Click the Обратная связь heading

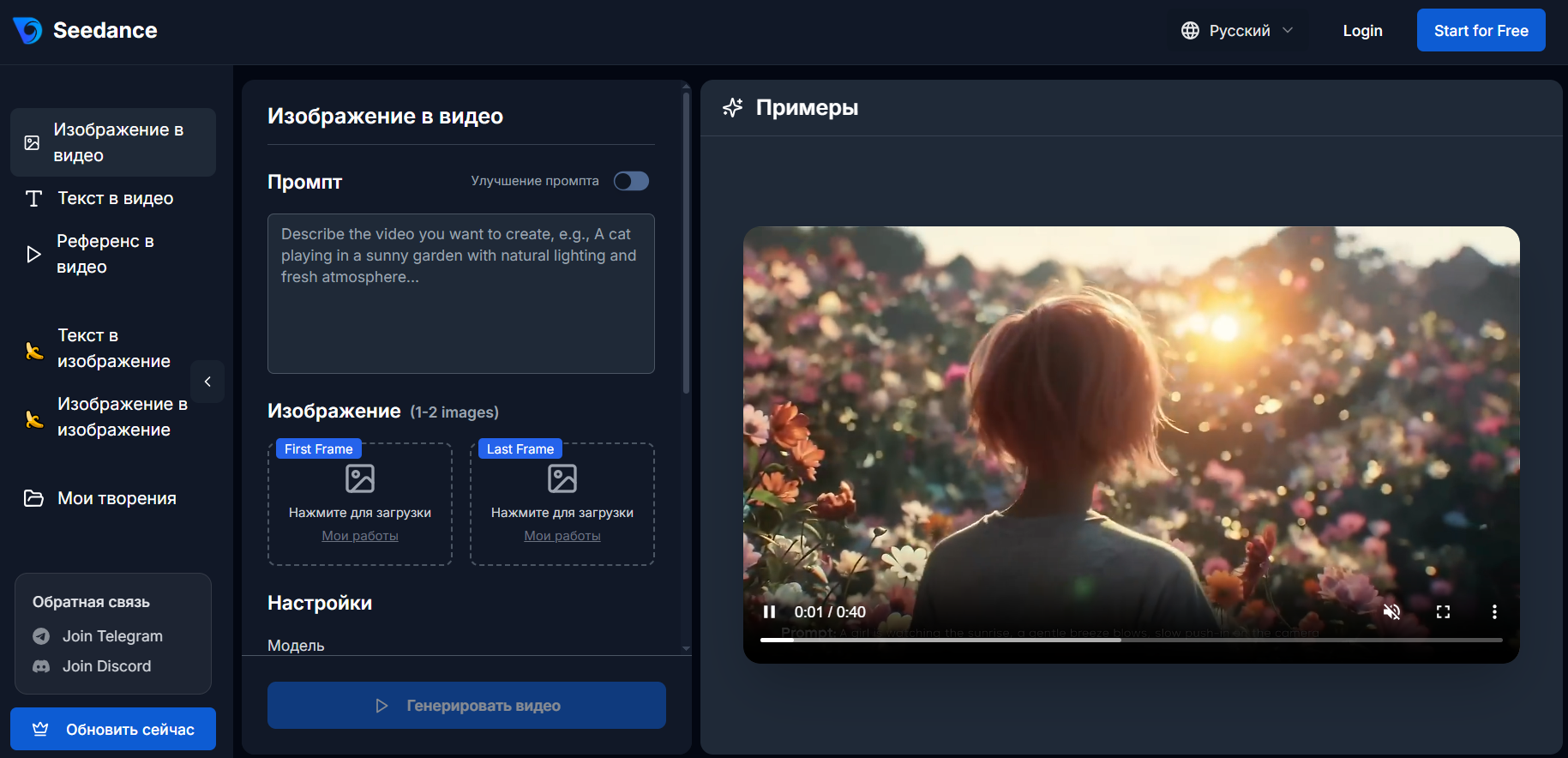[91, 602]
